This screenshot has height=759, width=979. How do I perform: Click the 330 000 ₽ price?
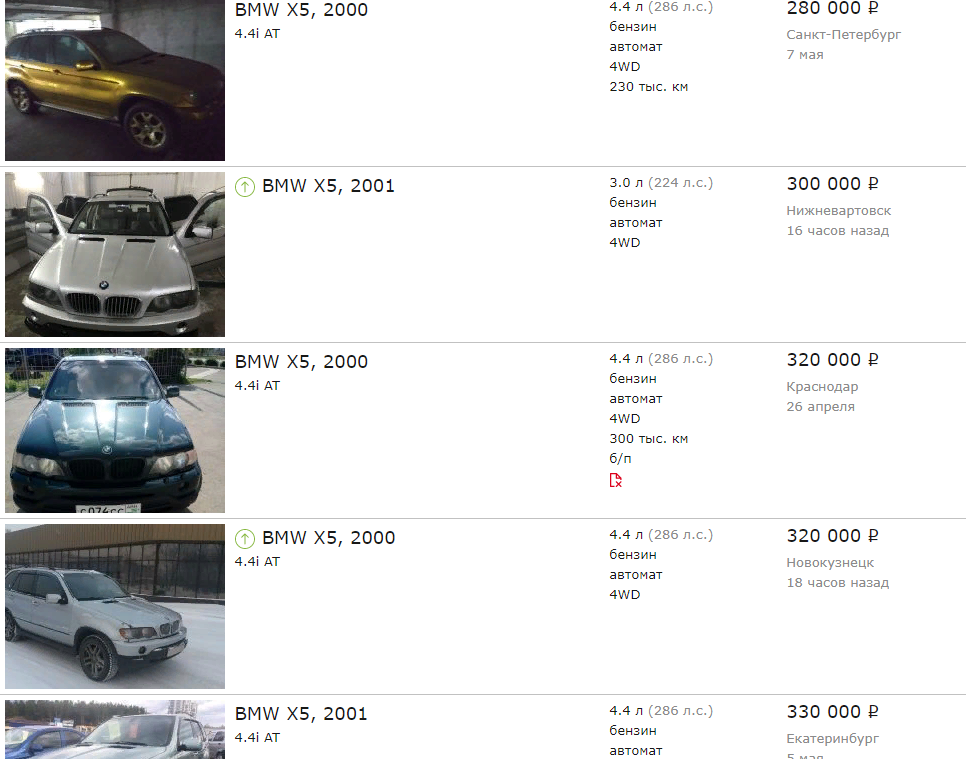click(832, 712)
